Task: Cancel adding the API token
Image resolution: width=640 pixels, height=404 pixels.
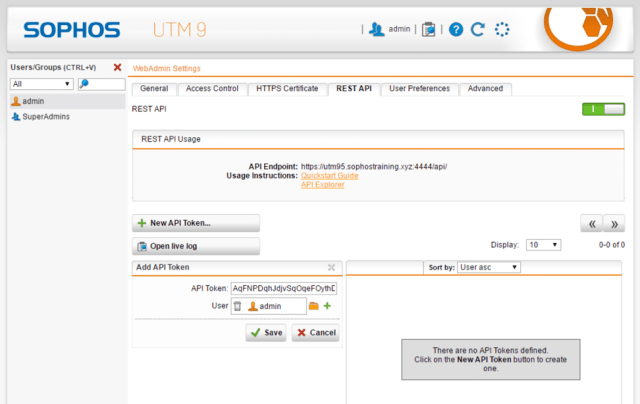Action: click(x=316, y=333)
